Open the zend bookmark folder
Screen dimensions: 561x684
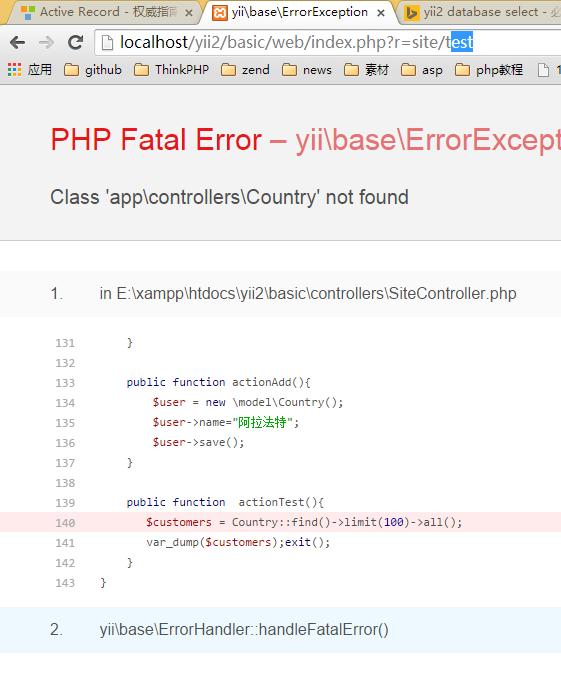245,70
